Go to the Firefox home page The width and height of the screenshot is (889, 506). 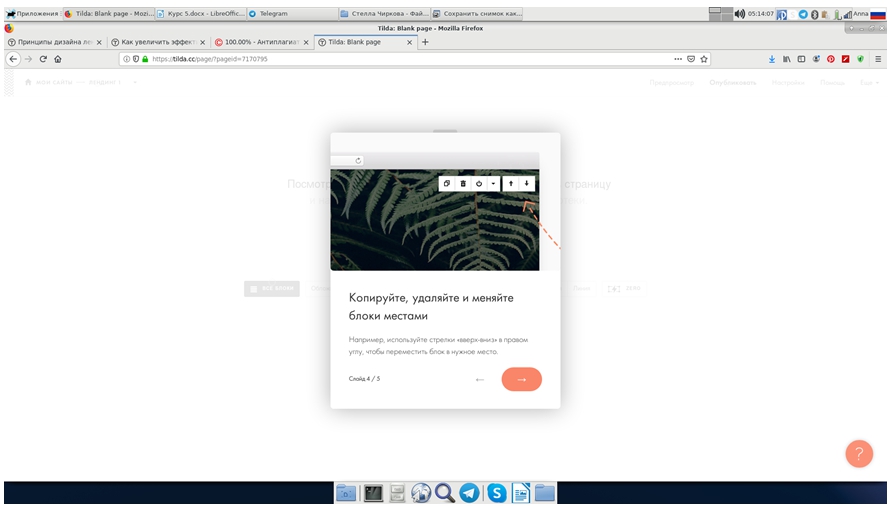pyautogui.click(x=58, y=59)
